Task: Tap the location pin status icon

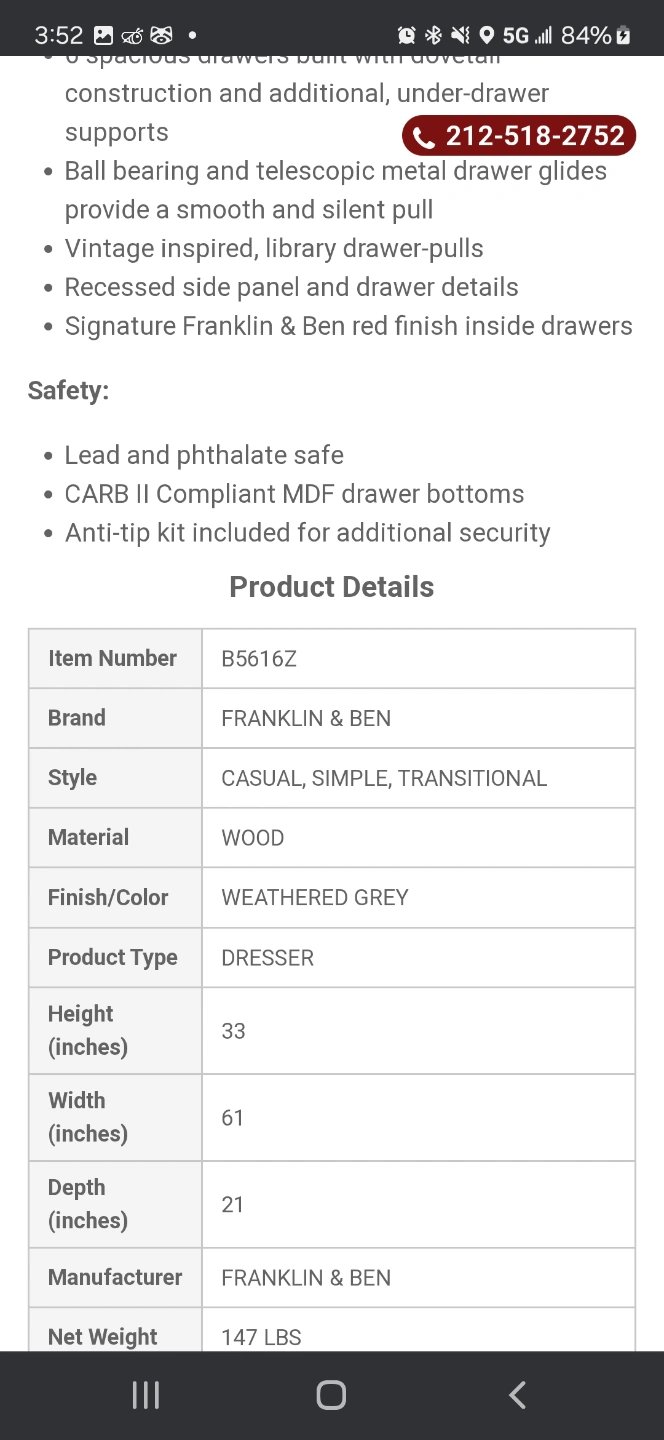Action: [487, 36]
